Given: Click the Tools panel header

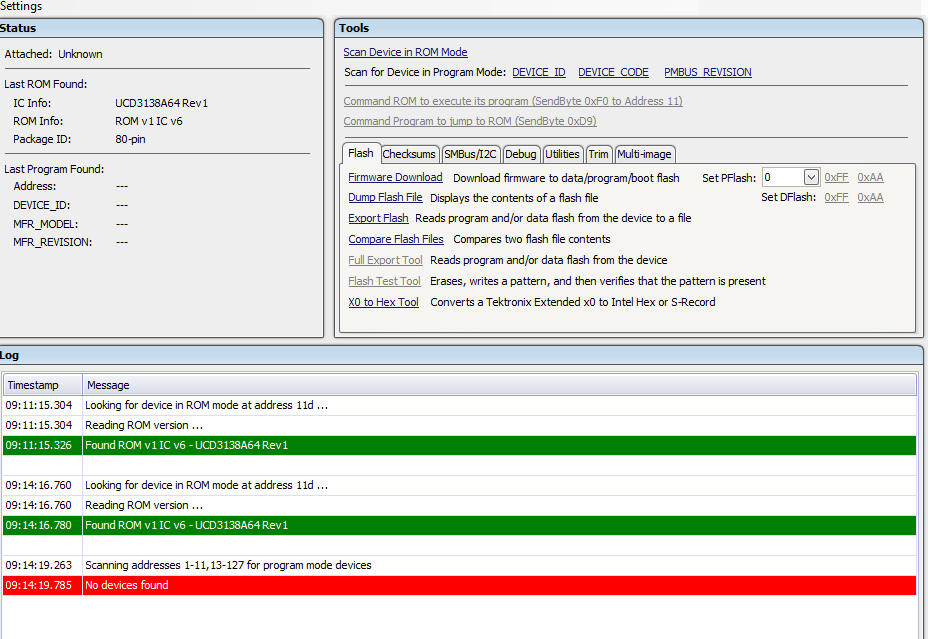Looking at the screenshot, I should click(x=629, y=28).
